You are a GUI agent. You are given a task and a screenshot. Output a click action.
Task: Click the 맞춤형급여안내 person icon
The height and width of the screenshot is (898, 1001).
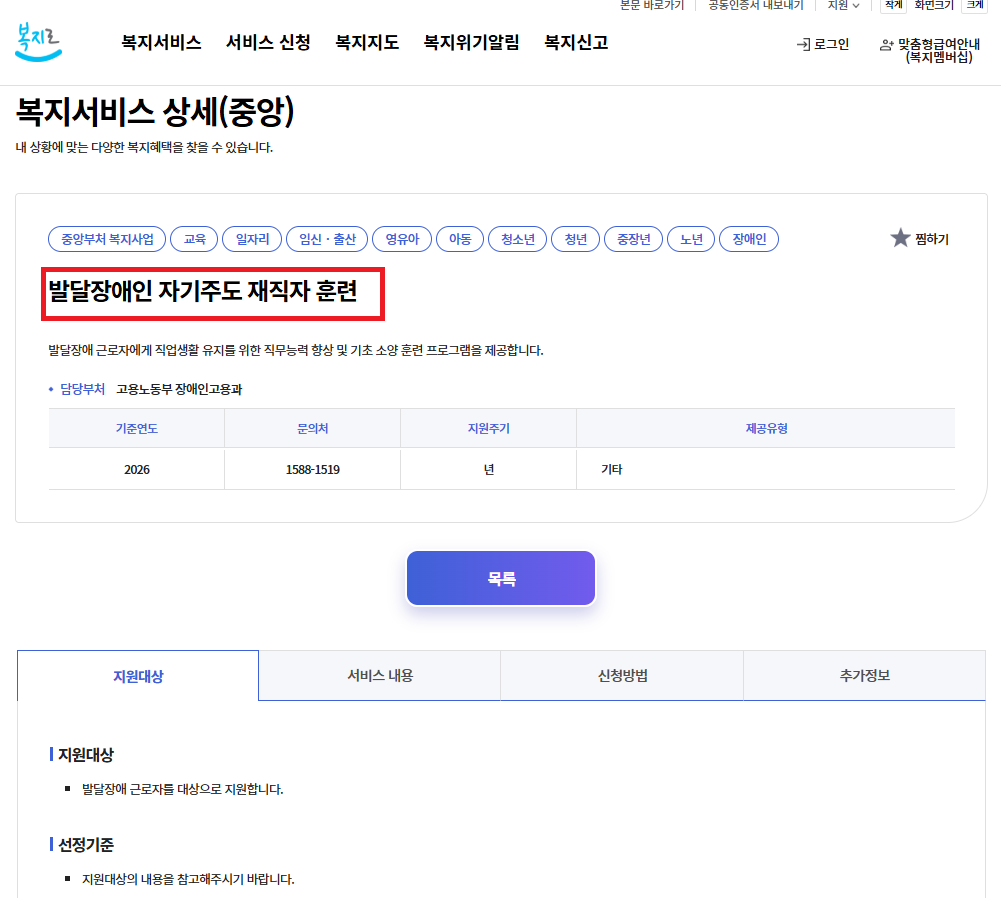click(x=886, y=45)
